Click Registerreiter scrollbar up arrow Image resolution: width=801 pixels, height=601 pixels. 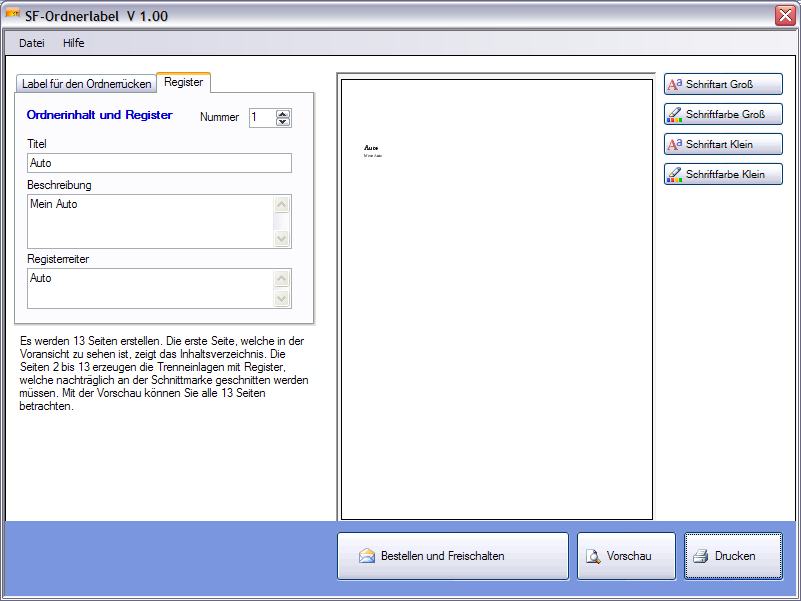[282, 279]
